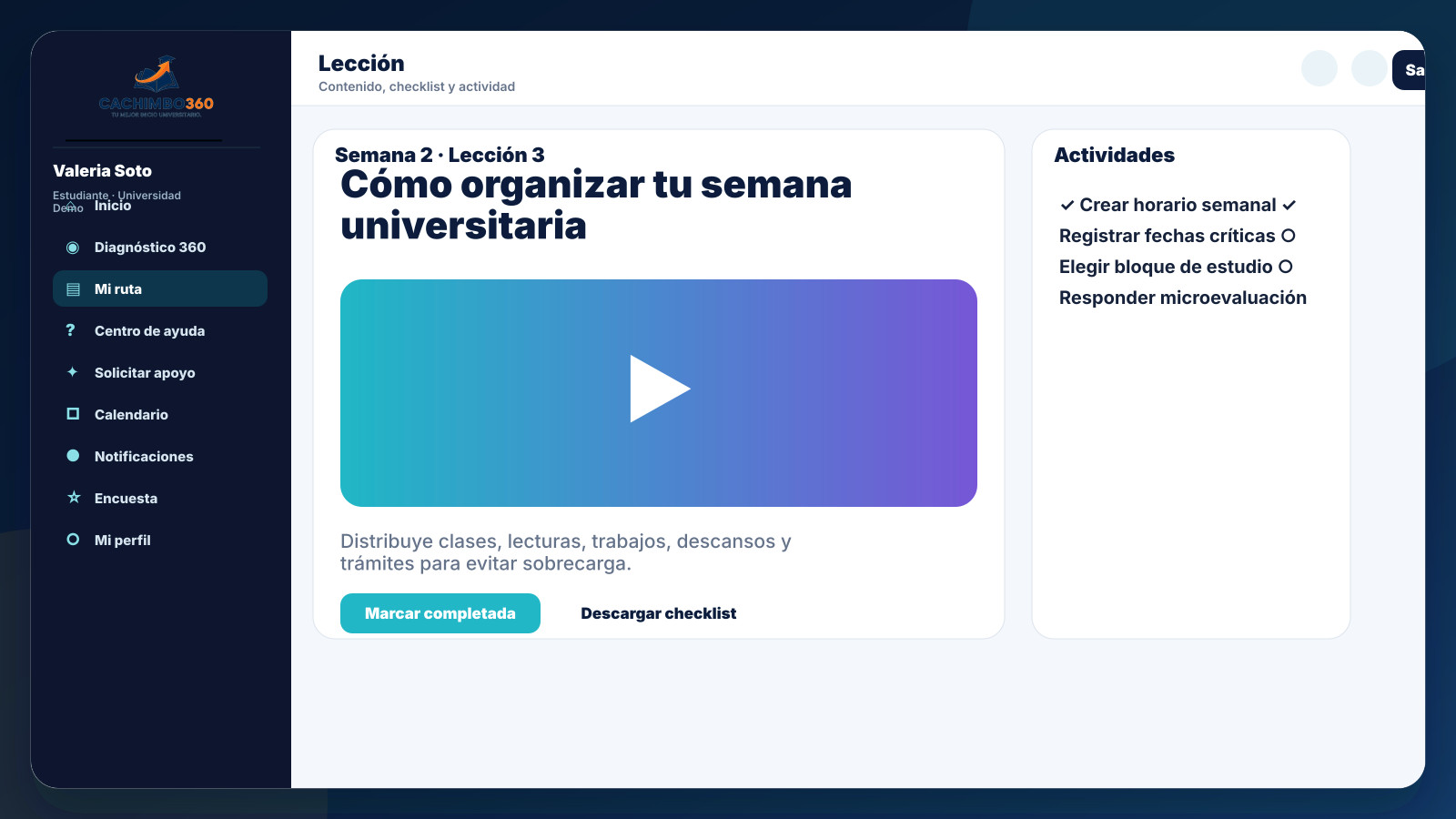Click Descargar checklist
Screen dimensions: 1456x819
[659, 613]
